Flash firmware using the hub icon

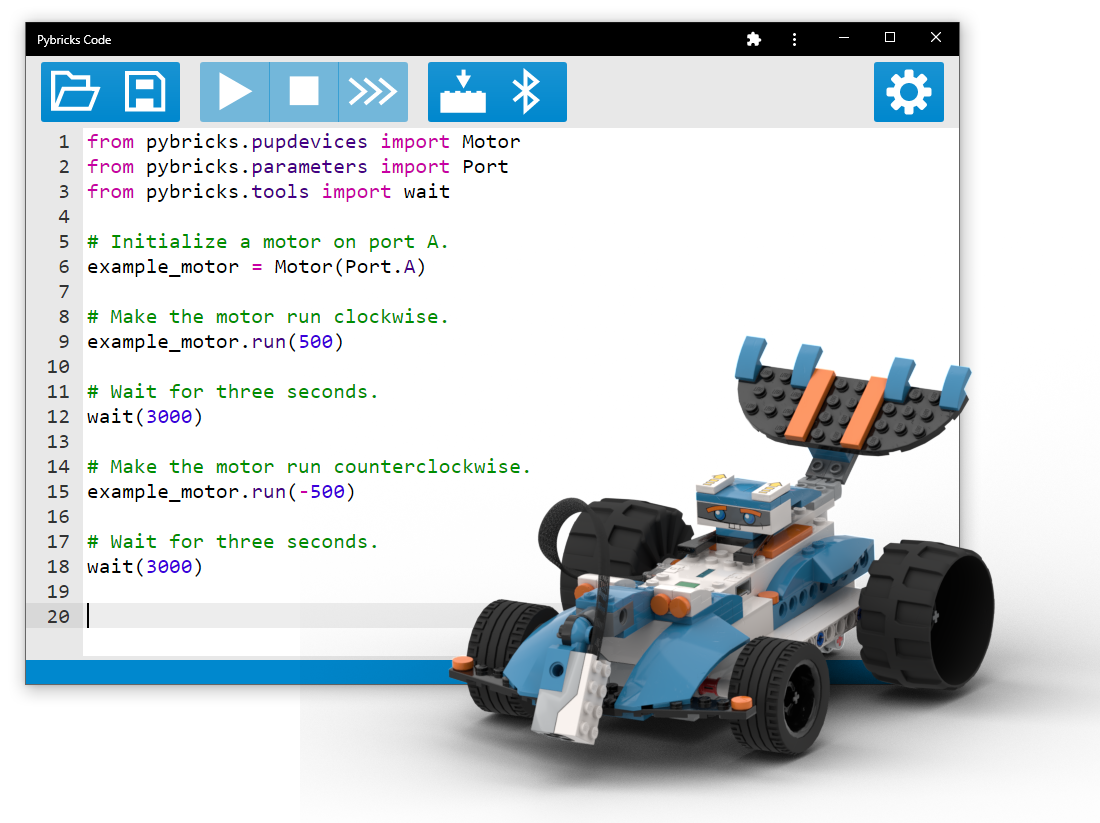pyautogui.click(x=462, y=91)
